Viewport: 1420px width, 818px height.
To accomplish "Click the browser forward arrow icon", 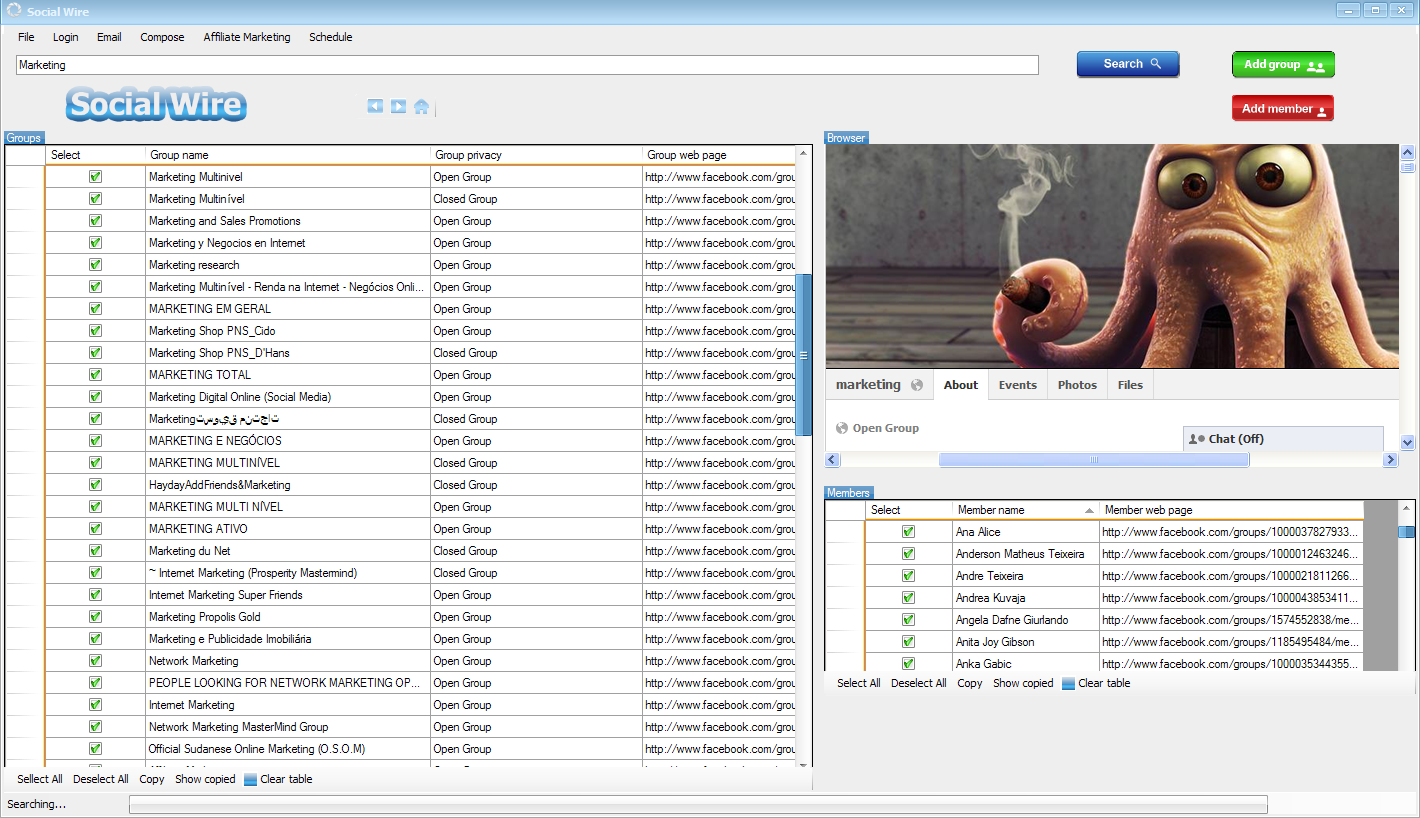I will (398, 106).
